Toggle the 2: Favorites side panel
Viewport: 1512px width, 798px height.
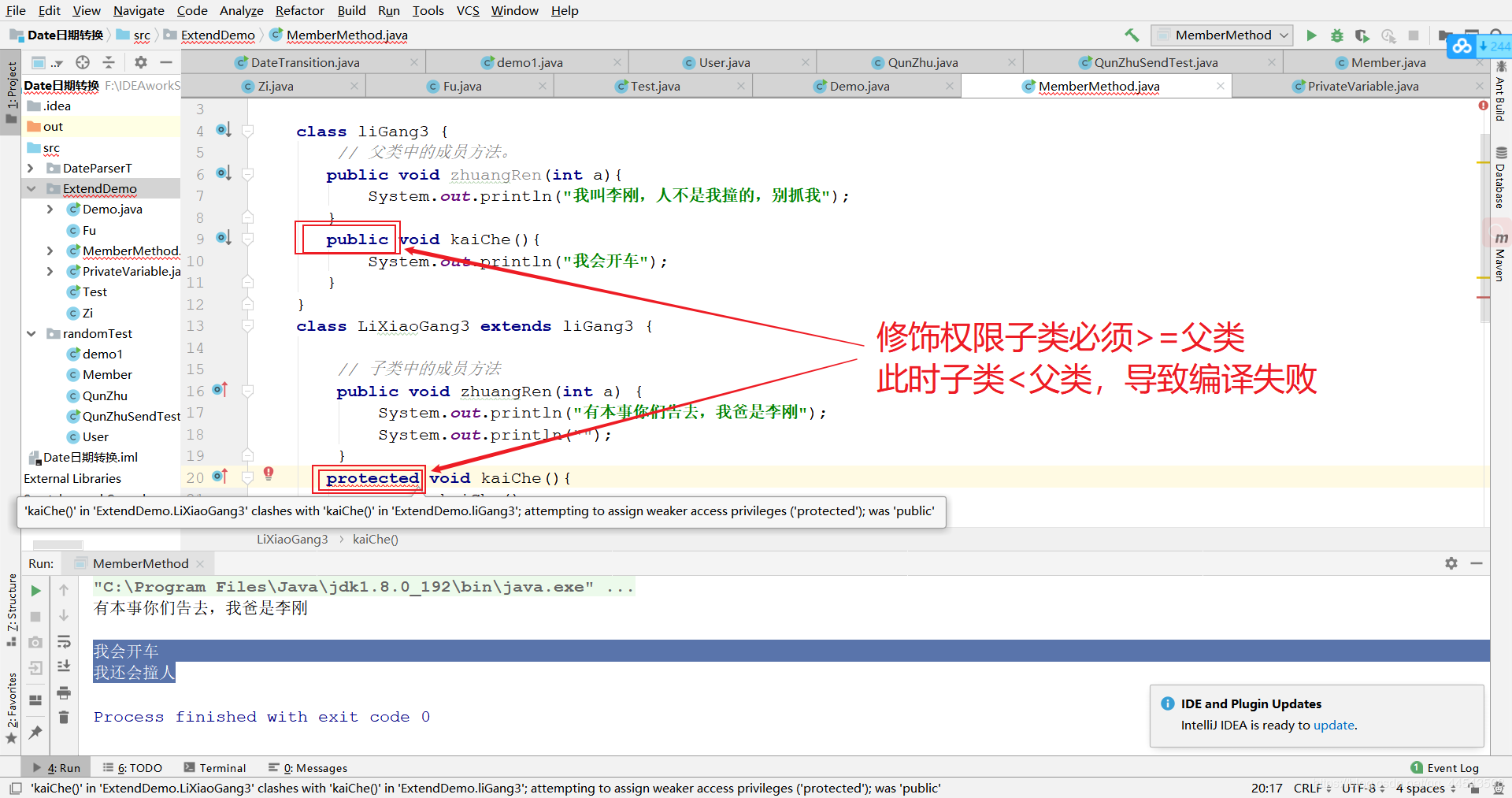11,708
